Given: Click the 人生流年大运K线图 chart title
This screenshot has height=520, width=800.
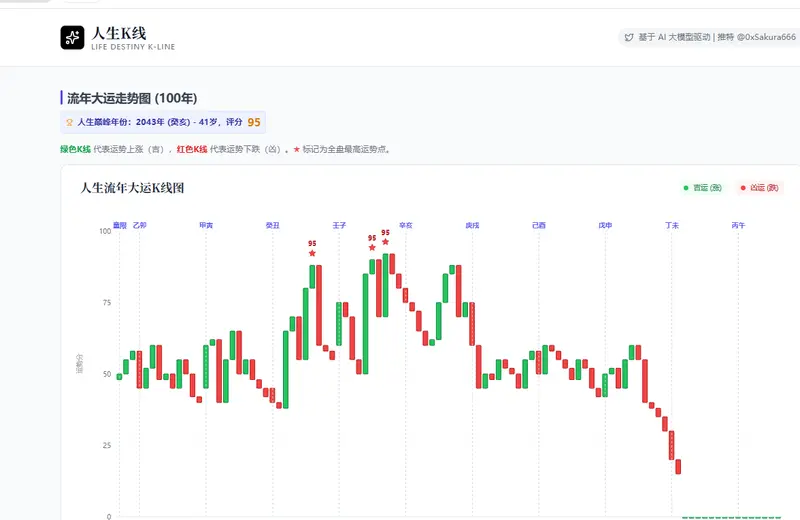Looking at the screenshot, I should point(132,188).
